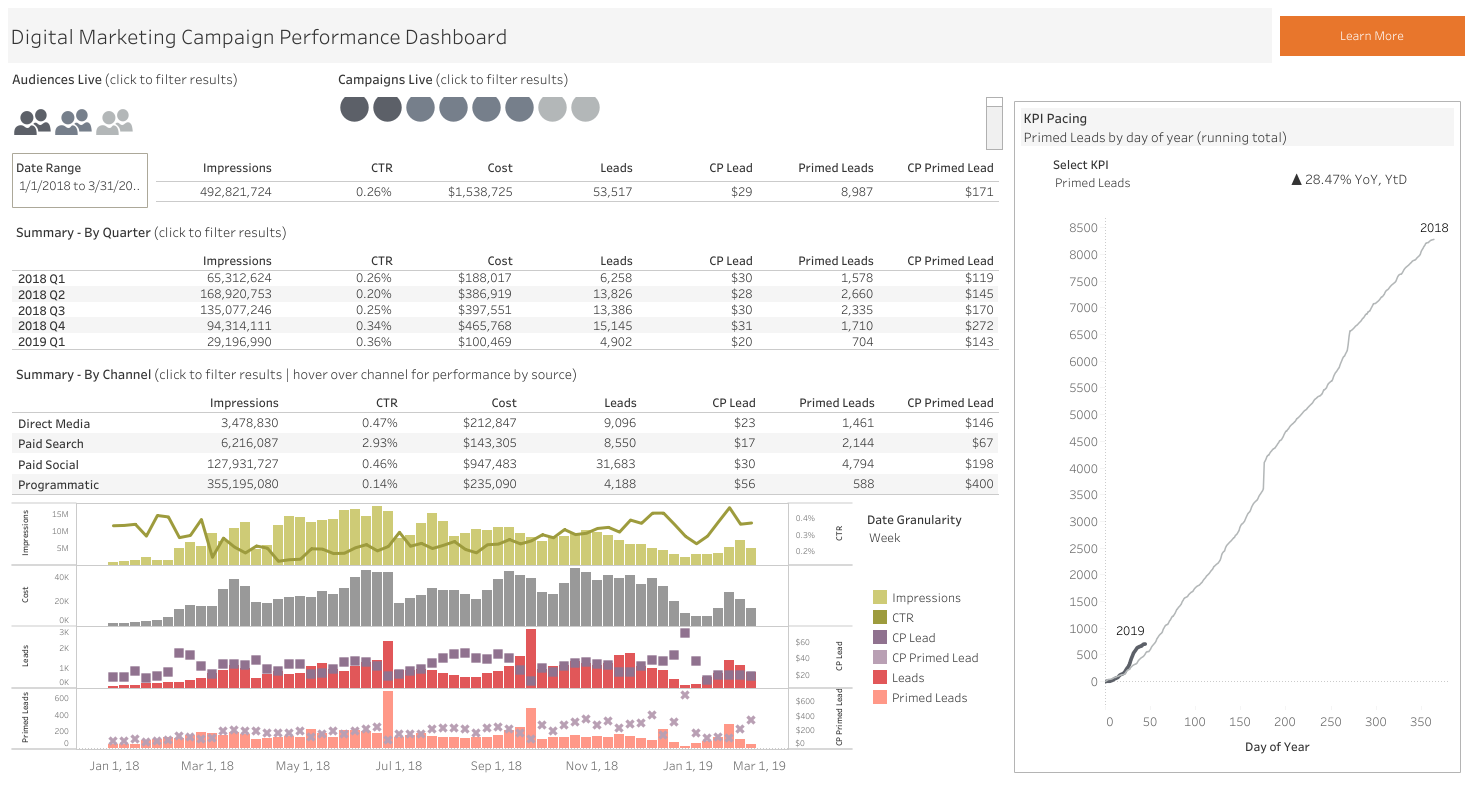Image resolution: width=1479 pixels, height=791 pixels.
Task: Select the Paid Social channel row
Action: (x=505, y=464)
